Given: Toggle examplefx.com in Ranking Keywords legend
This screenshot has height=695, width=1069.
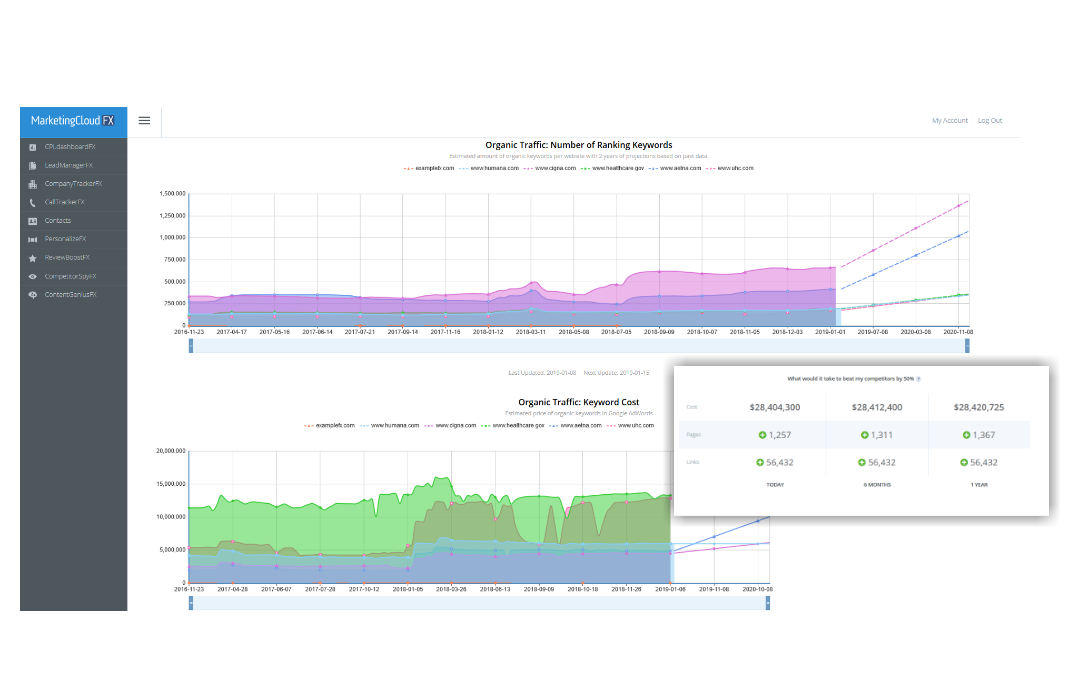Looking at the screenshot, I should (430, 168).
